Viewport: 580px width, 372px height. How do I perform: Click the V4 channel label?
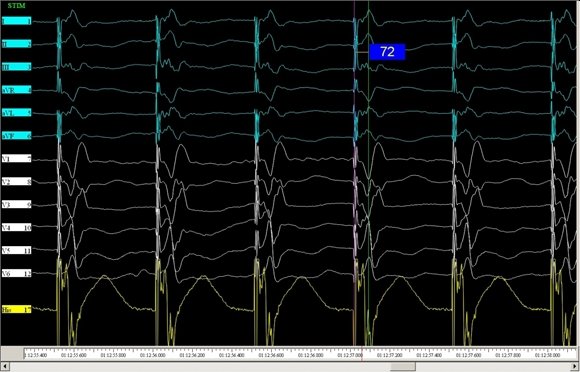[17, 227]
